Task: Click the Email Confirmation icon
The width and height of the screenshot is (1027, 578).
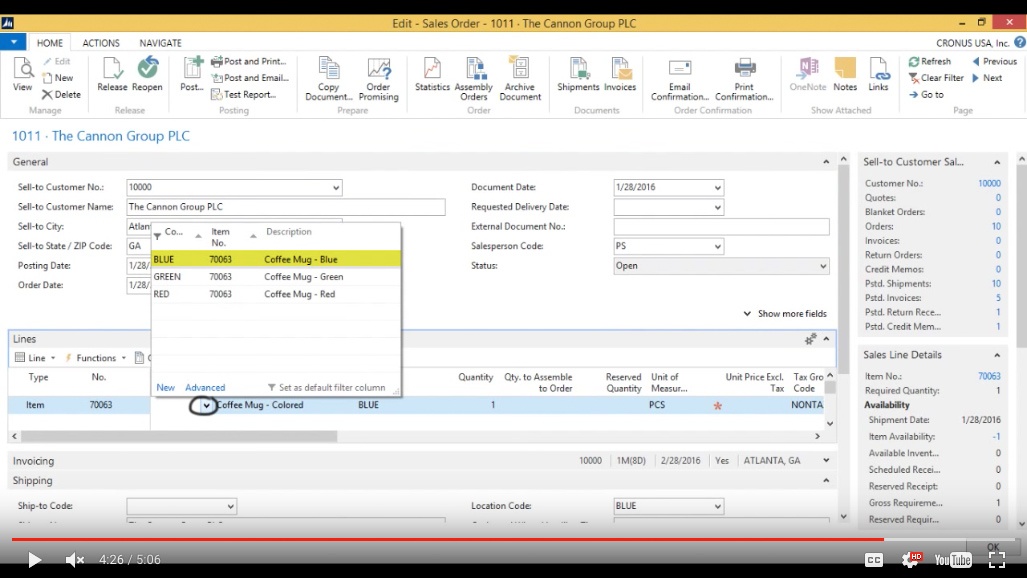Action: click(x=680, y=77)
